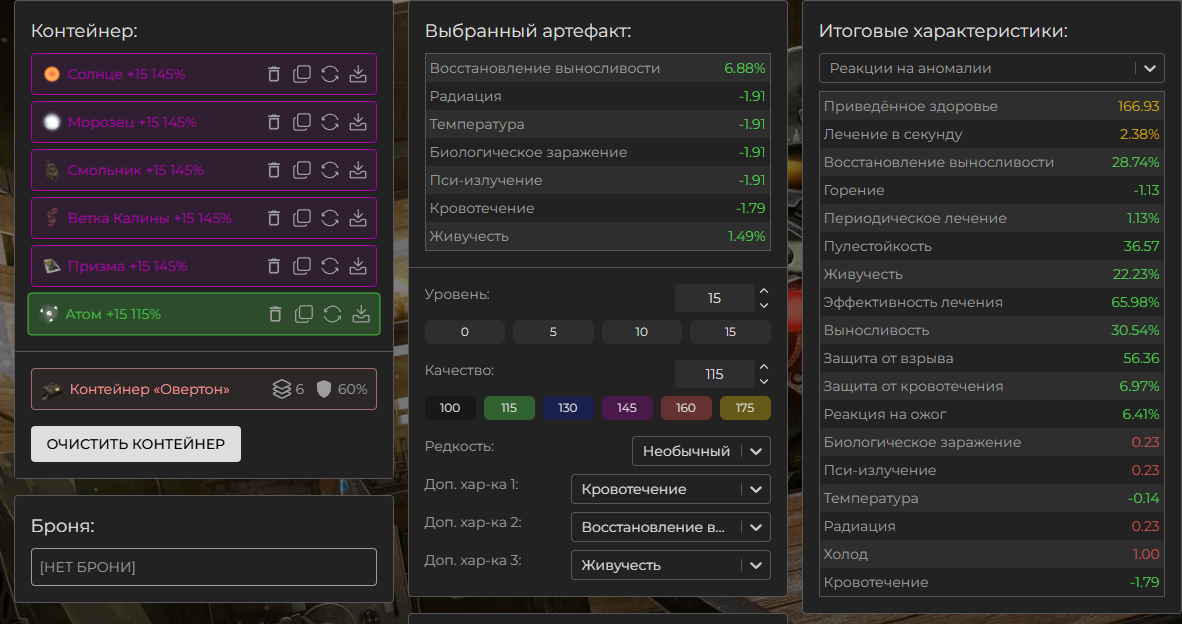Choose the purple 145 quality swatch
Viewport: 1182px width, 624px height.
coord(627,408)
